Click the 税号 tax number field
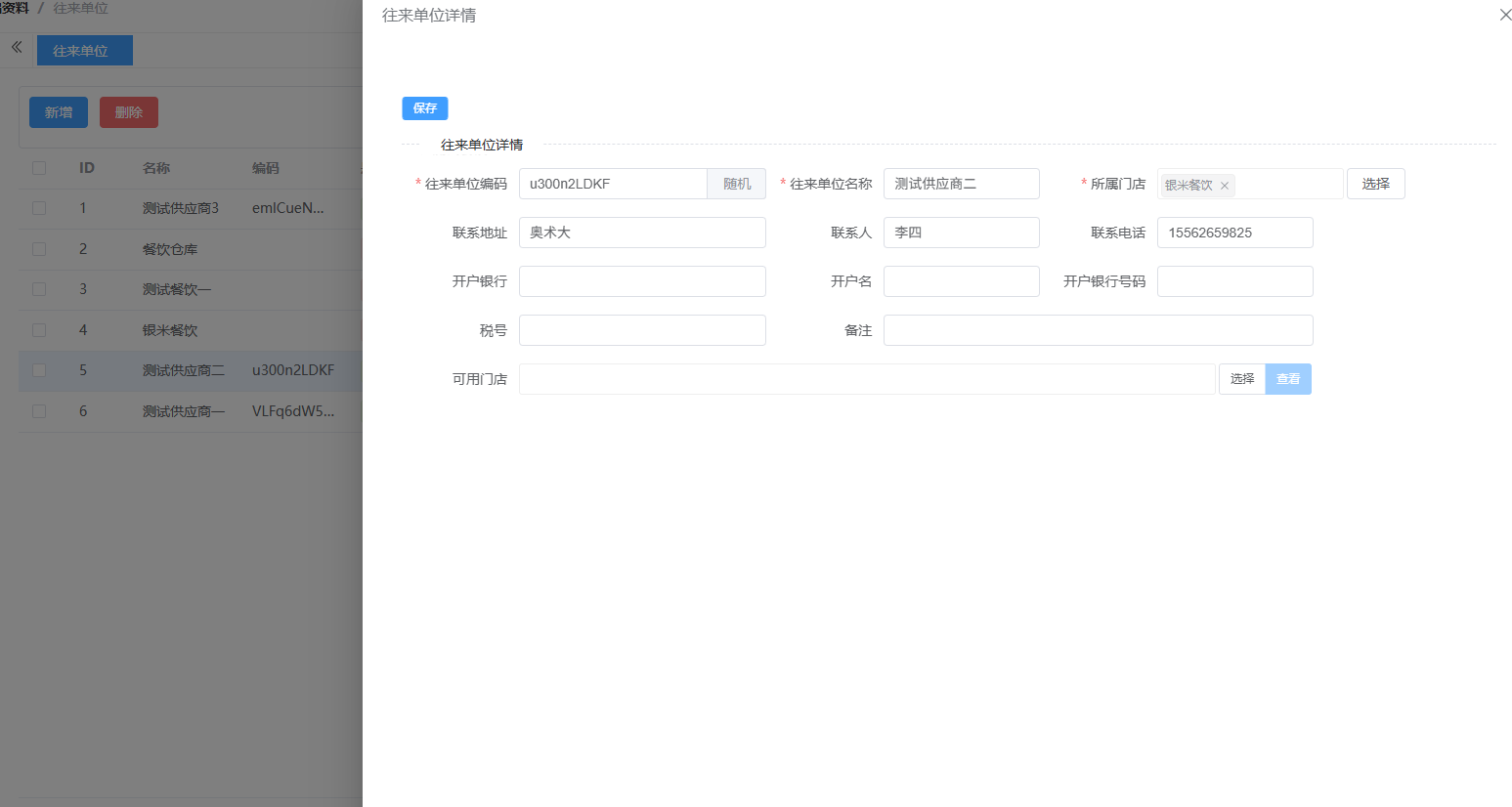Viewport: 1512px width, 807px height. 642,330
